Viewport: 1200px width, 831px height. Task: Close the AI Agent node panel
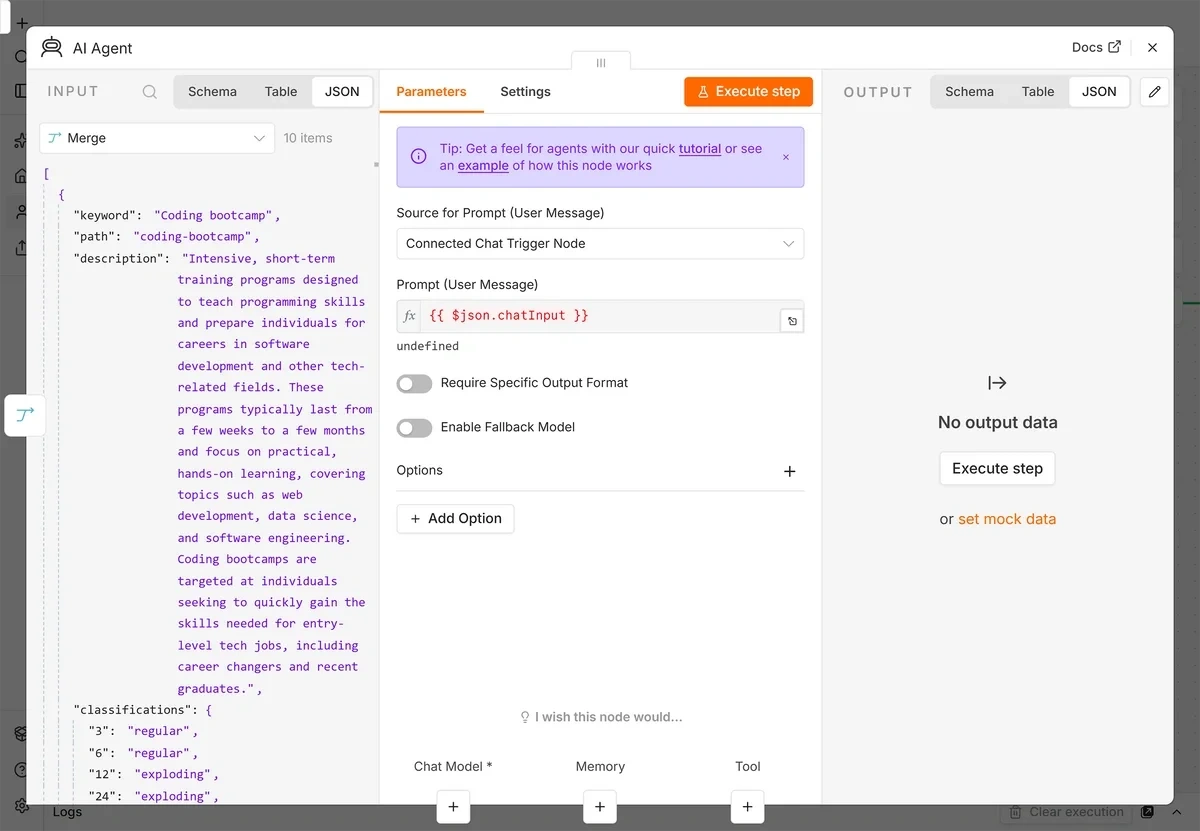pyautogui.click(x=1153, y=48)
